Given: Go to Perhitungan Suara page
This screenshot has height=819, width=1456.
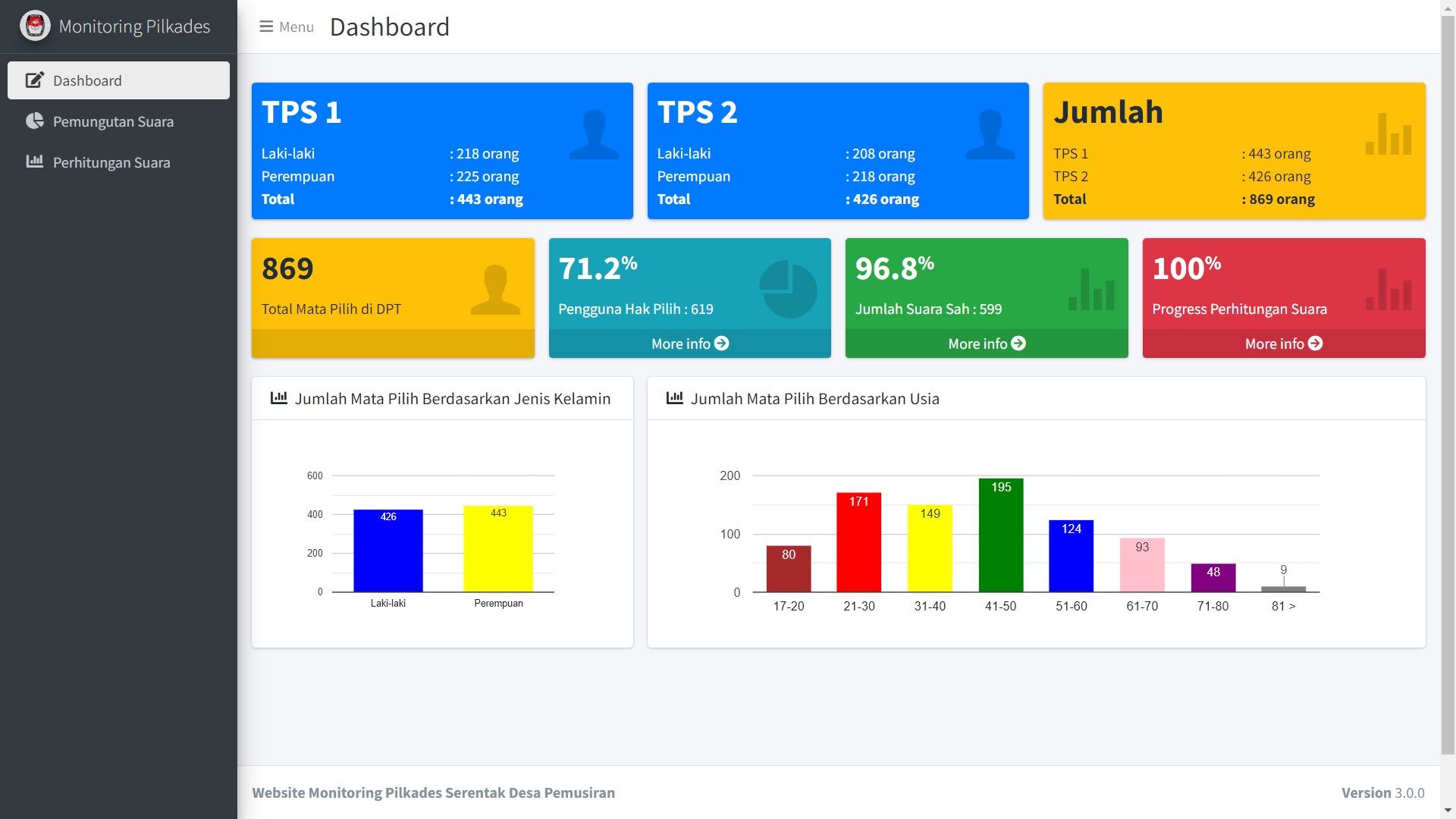Looking at the screenshot, I should click(111, 162).
